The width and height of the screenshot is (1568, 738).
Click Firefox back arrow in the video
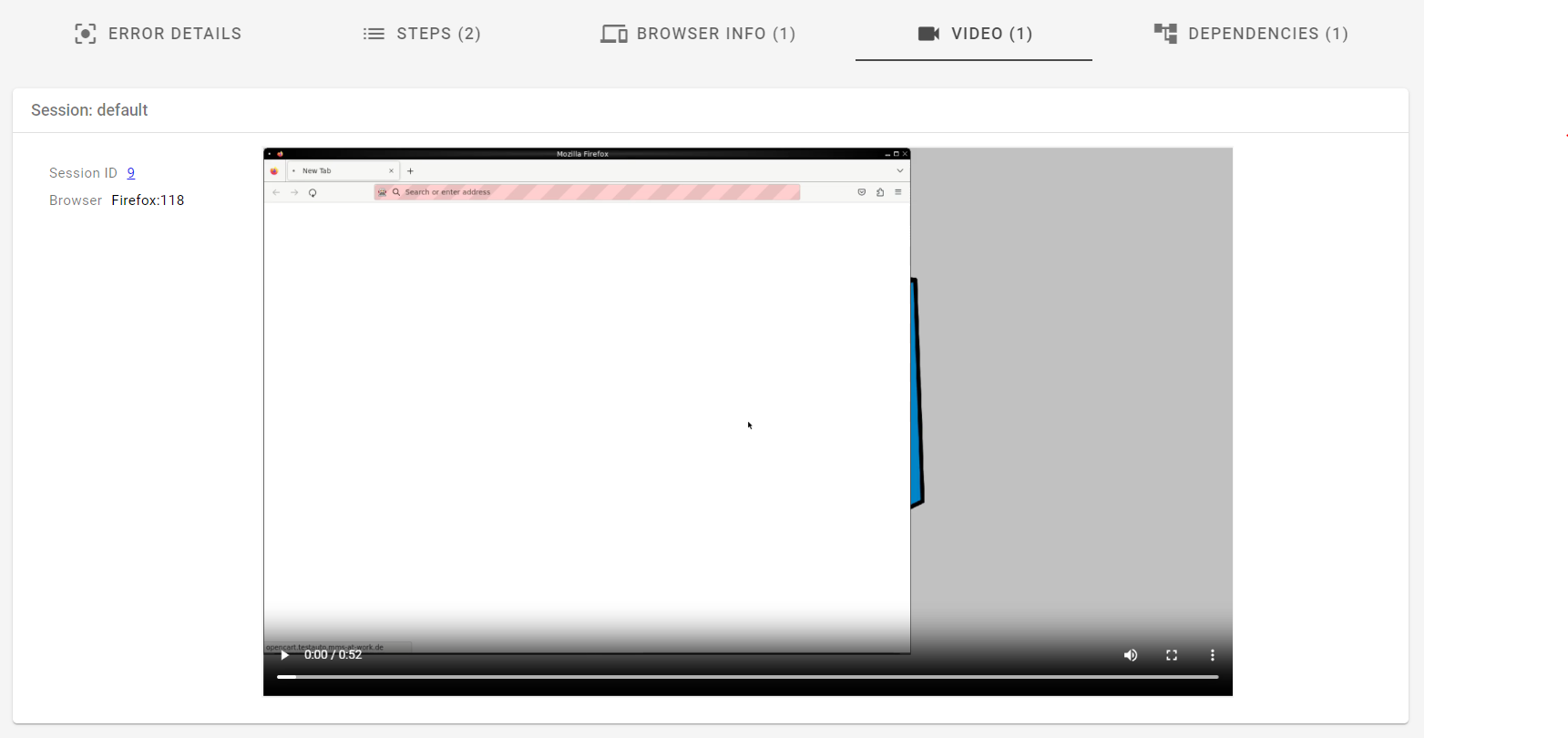(x=276, y=192)
